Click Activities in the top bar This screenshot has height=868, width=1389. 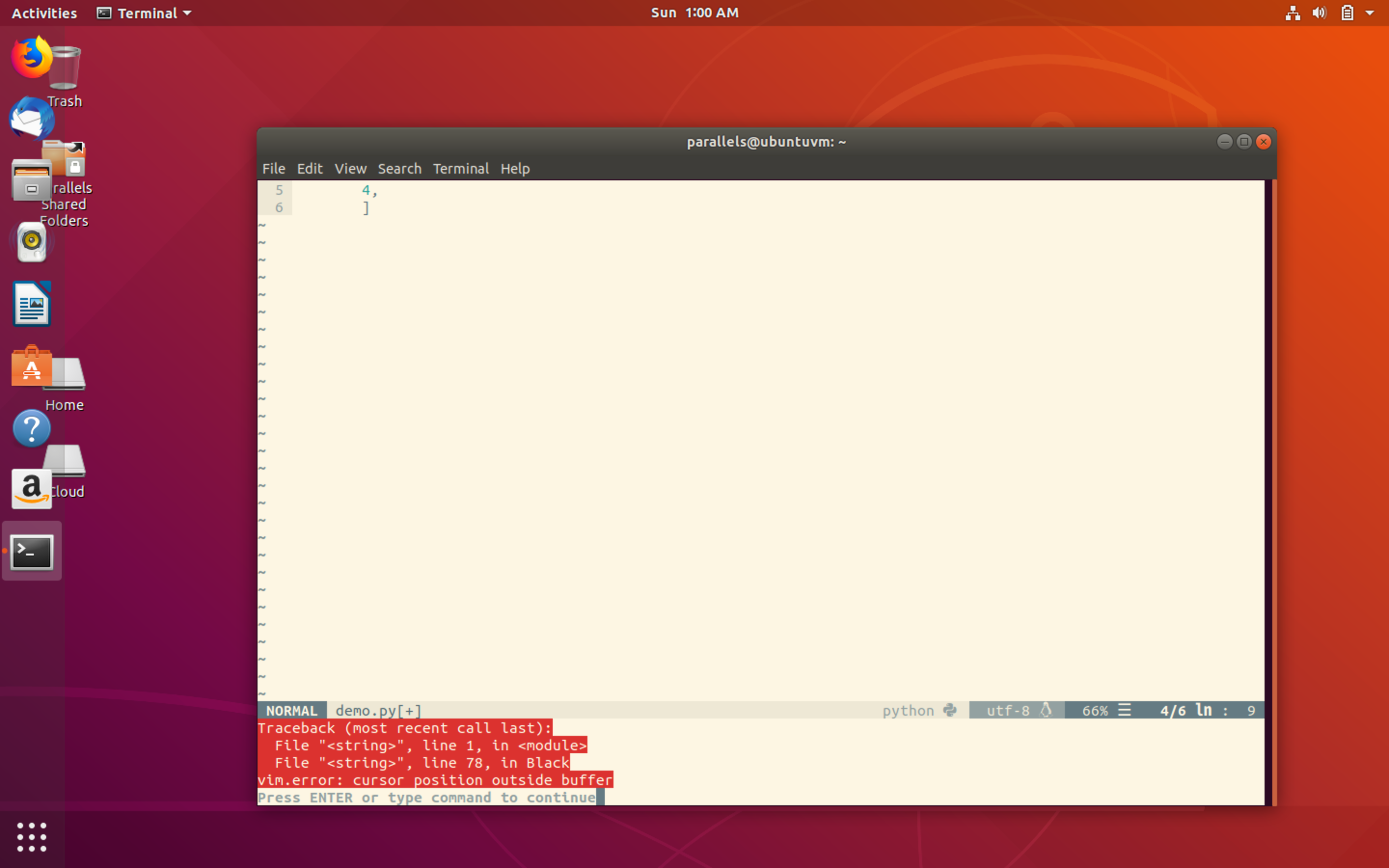click(x=44, y=13)
